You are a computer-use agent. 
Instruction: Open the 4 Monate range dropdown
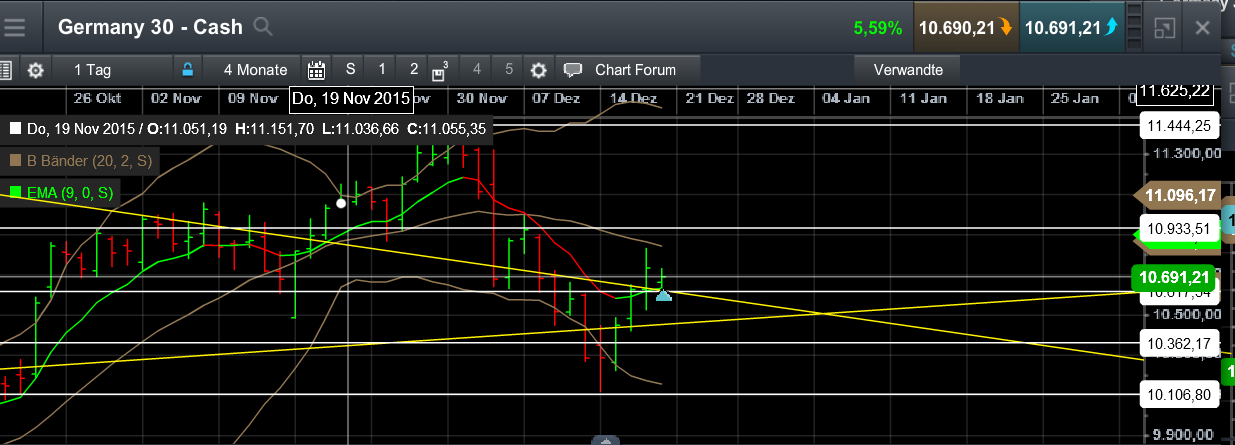pyautogui.click(x=255, y=70)
